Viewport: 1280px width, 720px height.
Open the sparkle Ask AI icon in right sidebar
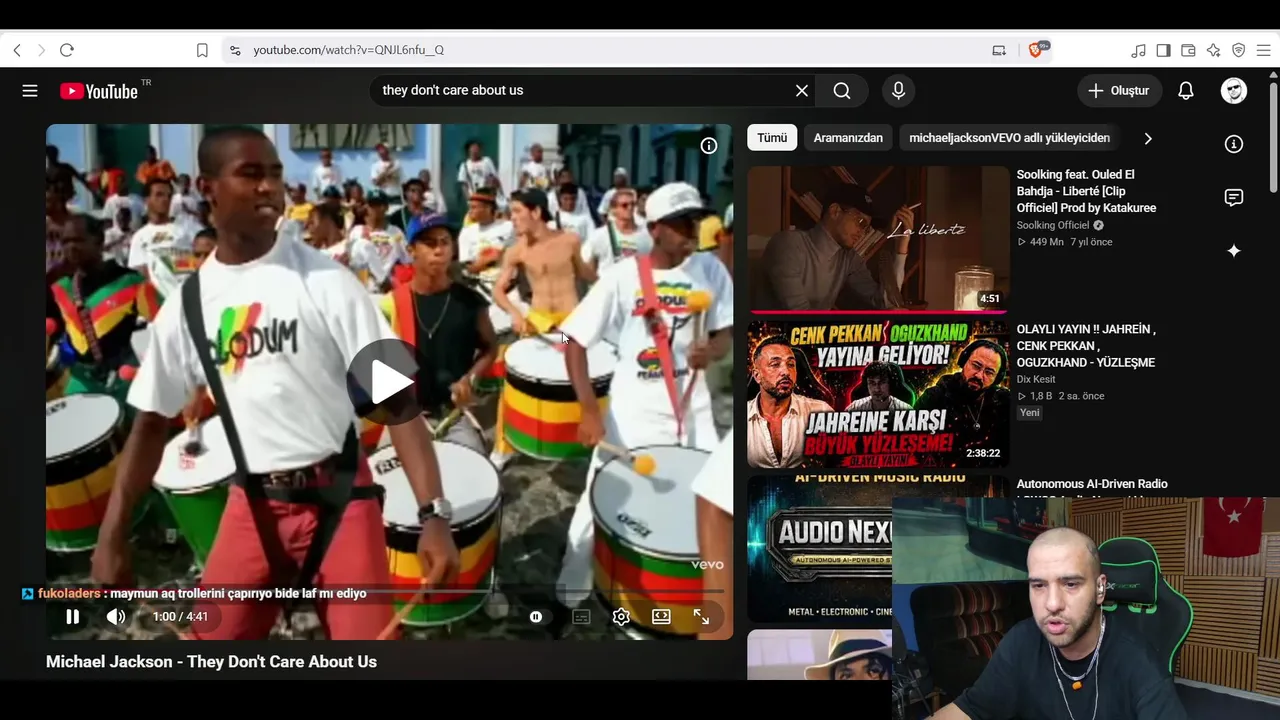[x=1234, y=251]
